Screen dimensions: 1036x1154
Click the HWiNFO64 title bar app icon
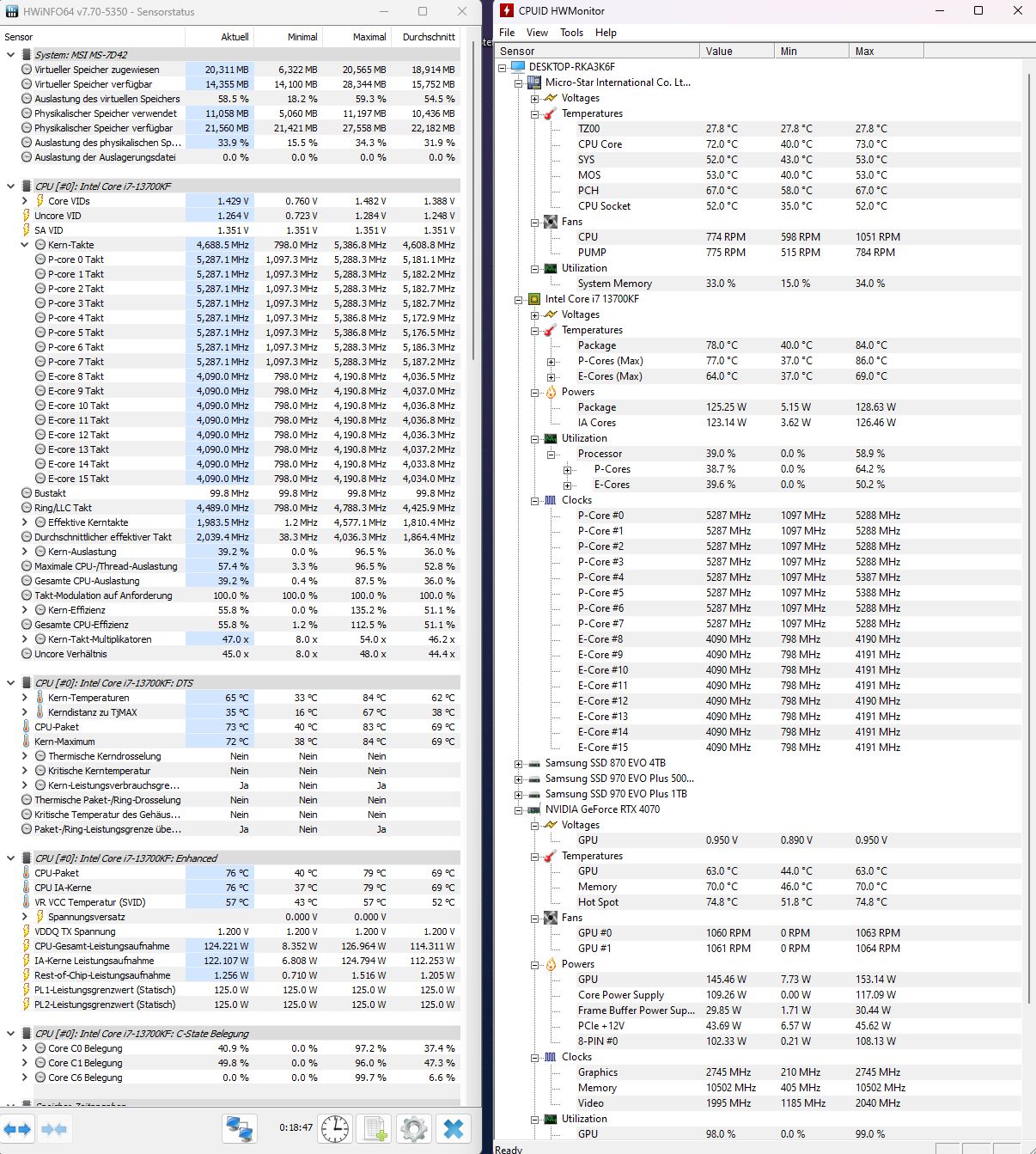(11, 11)
